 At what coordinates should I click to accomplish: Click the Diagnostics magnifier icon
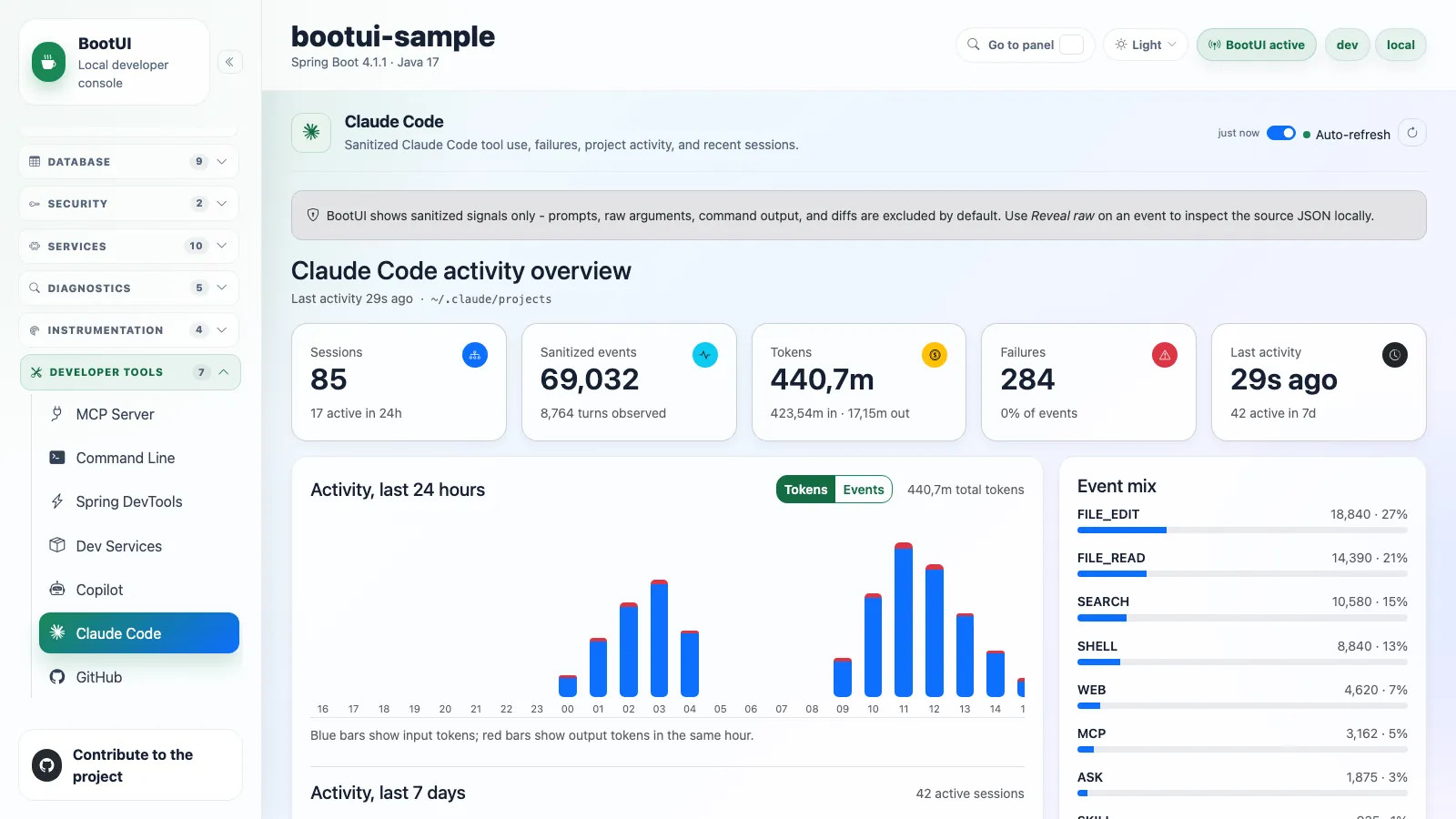35,288
